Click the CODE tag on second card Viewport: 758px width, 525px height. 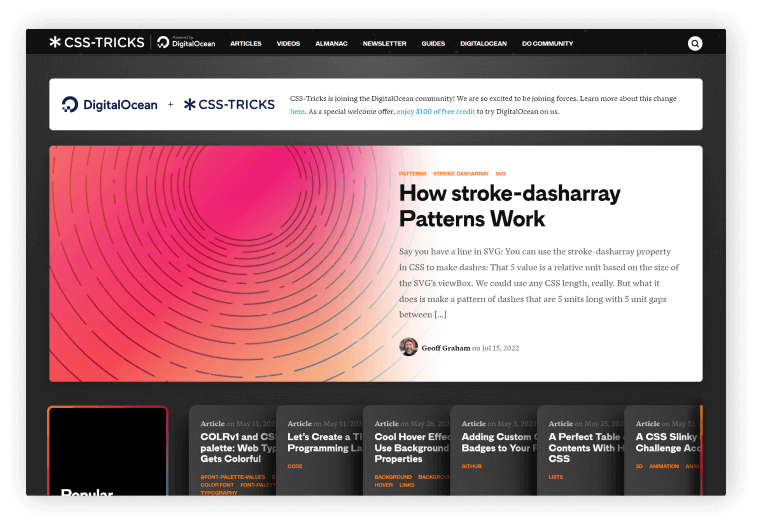tap(295, 467)
